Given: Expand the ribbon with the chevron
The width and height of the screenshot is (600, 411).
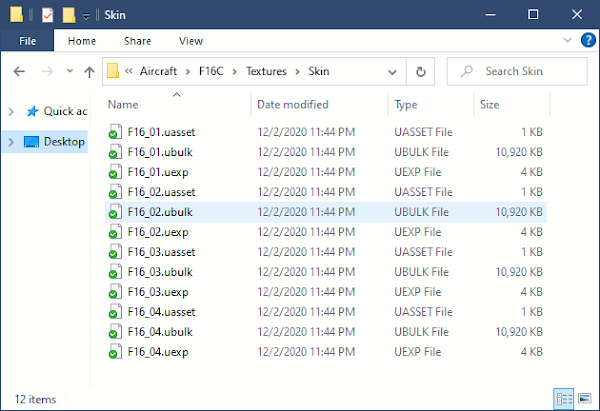Looking at the screenshot, I should point(567,40).
